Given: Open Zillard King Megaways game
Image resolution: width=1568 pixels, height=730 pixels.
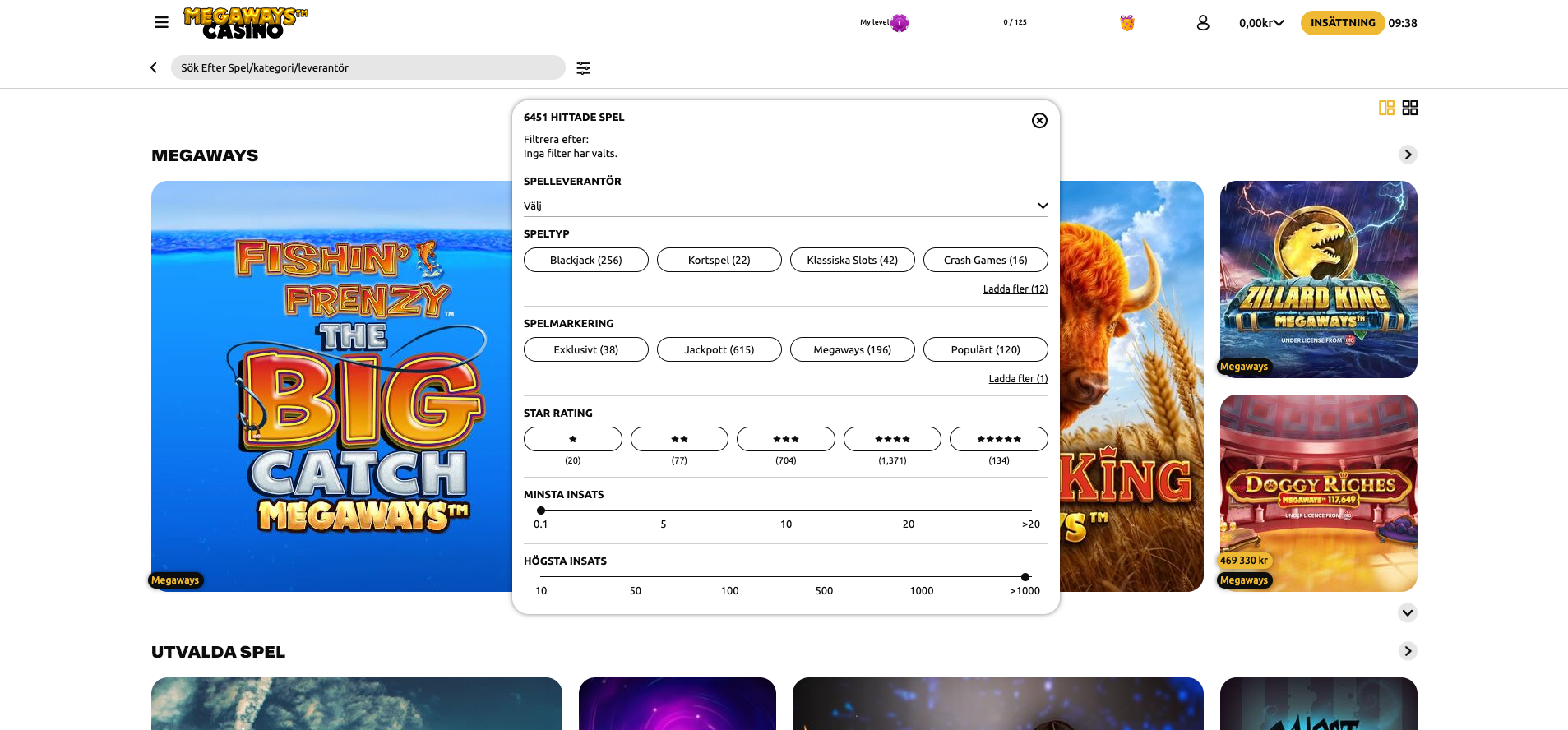Looking at the screenshot, I should coord(1319,280).
